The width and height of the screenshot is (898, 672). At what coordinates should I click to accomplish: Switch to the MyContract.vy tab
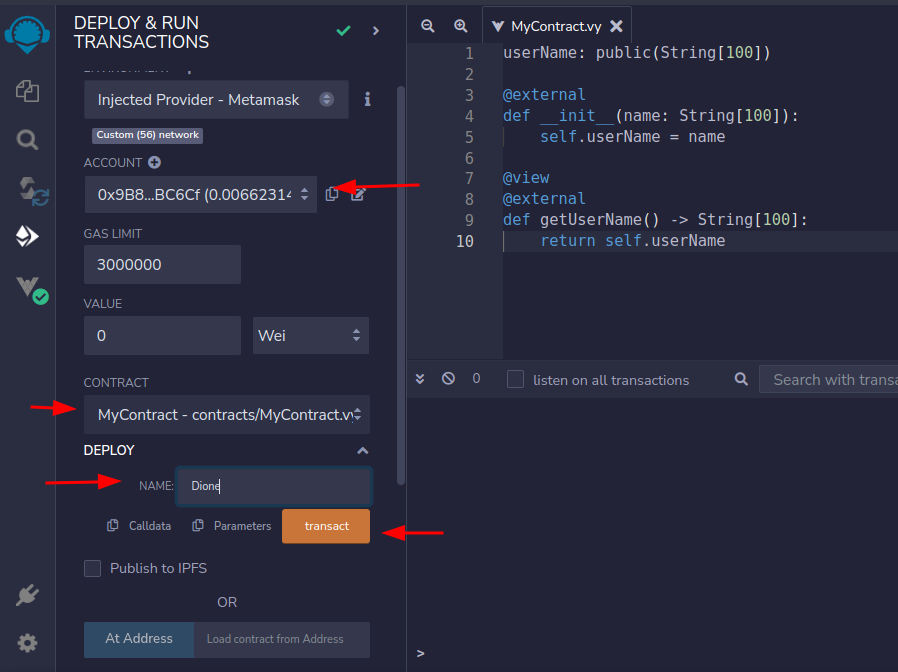click(550, 26)
